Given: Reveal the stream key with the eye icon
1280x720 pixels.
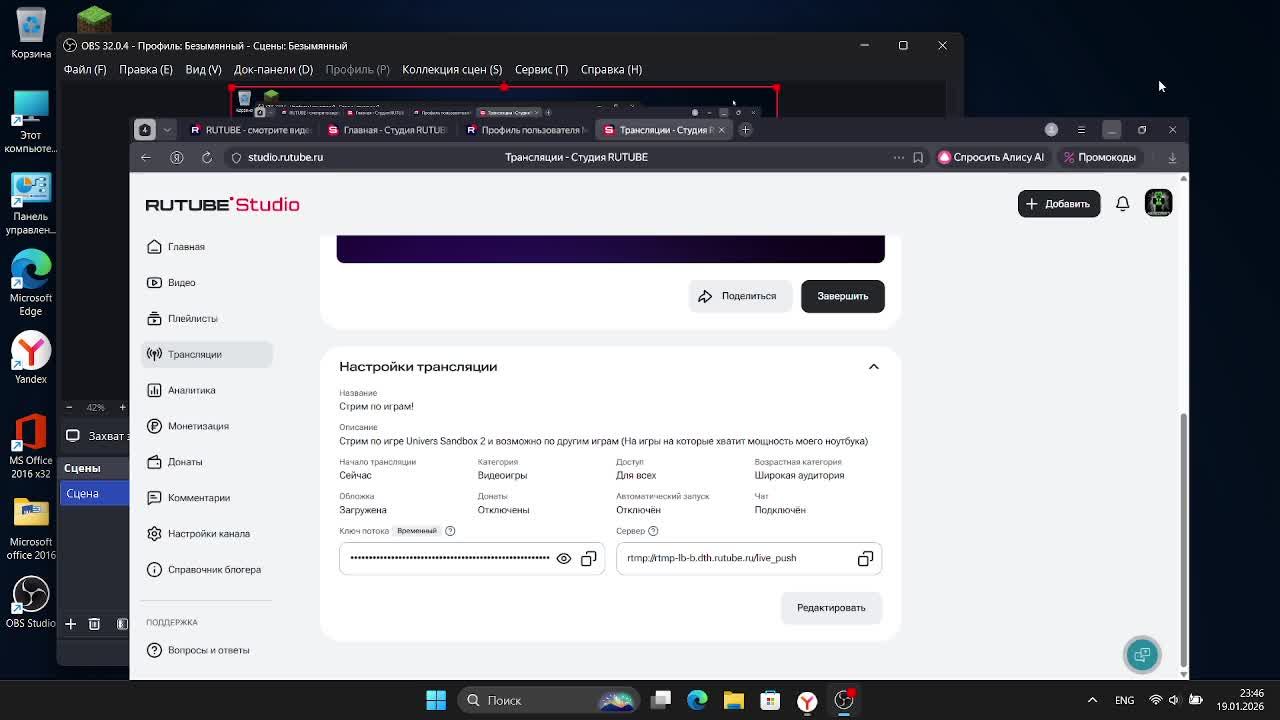Looking at the screenshot, I should (564, 559).
